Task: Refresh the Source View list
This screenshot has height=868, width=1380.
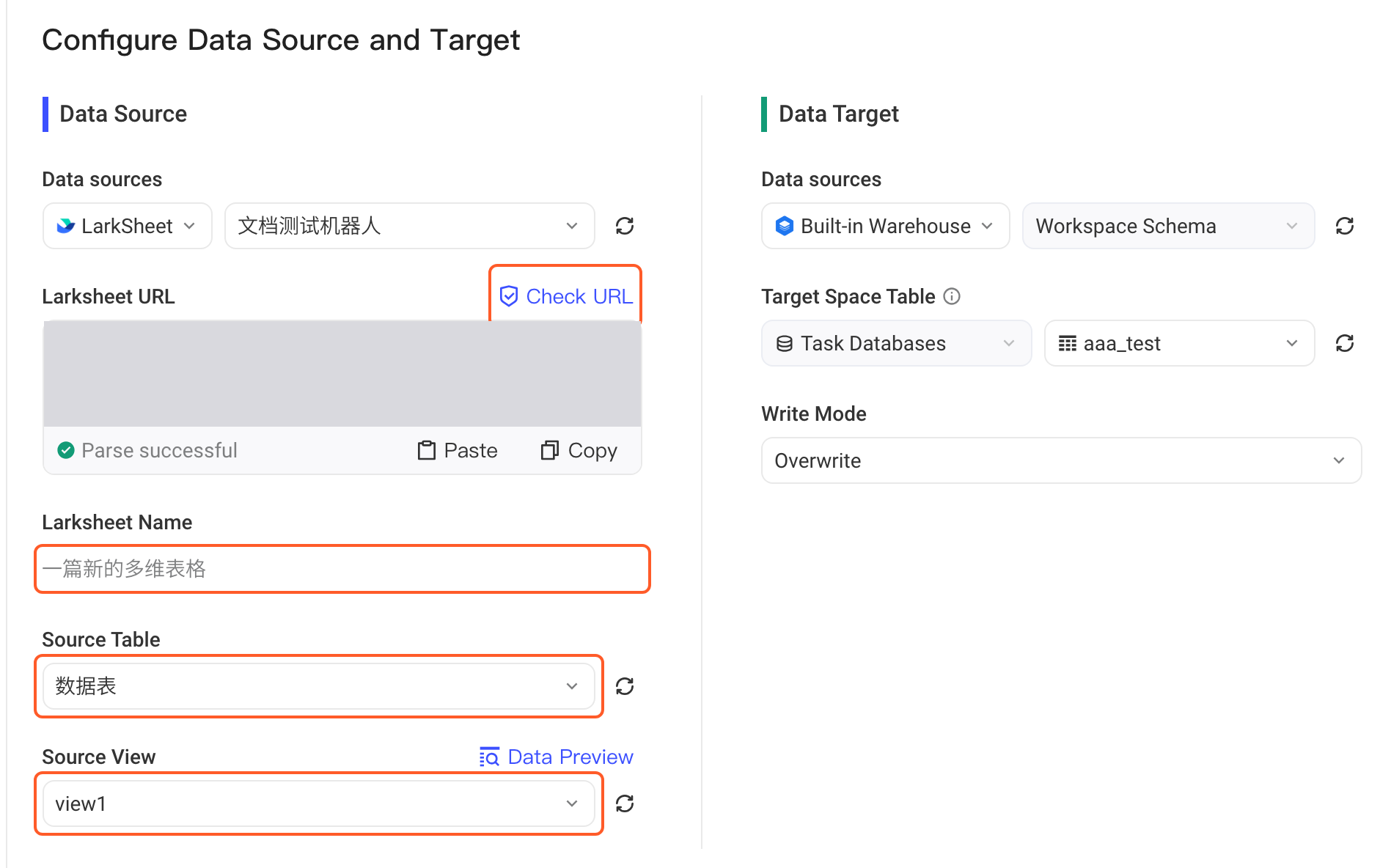Action: (625, 803)
